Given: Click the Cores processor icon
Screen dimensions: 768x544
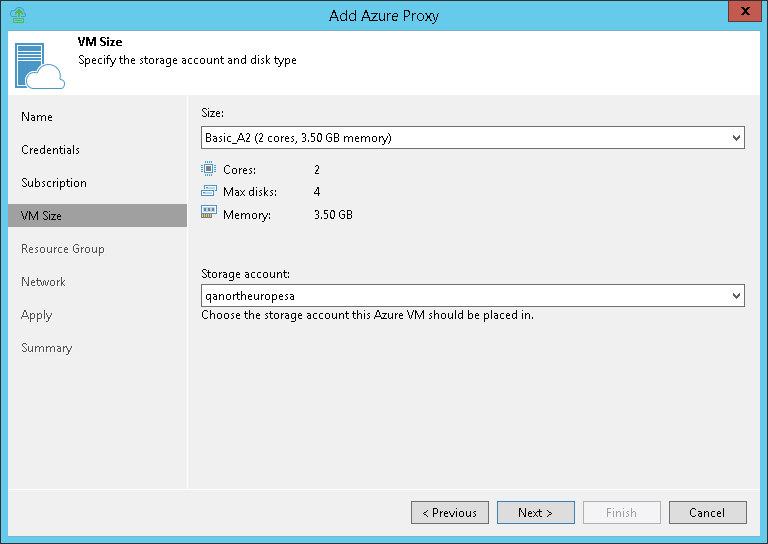Looking at the screenshot, I should (x=208, y=170).
